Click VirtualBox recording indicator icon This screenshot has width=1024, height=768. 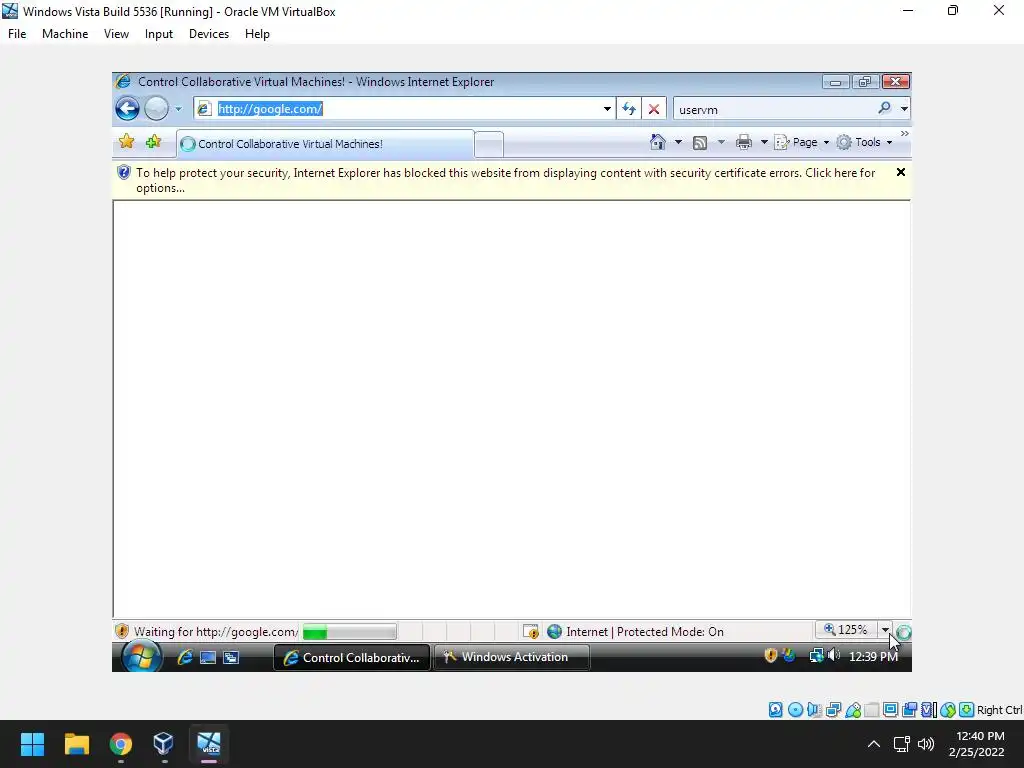click(x=909, y=710)
